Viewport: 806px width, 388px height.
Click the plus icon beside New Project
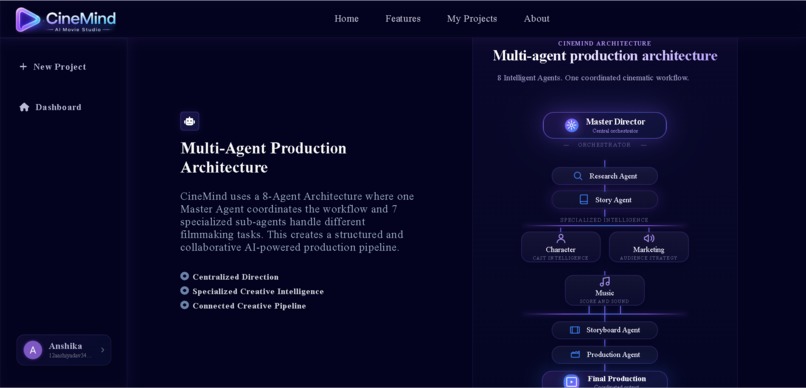point(23,66)
